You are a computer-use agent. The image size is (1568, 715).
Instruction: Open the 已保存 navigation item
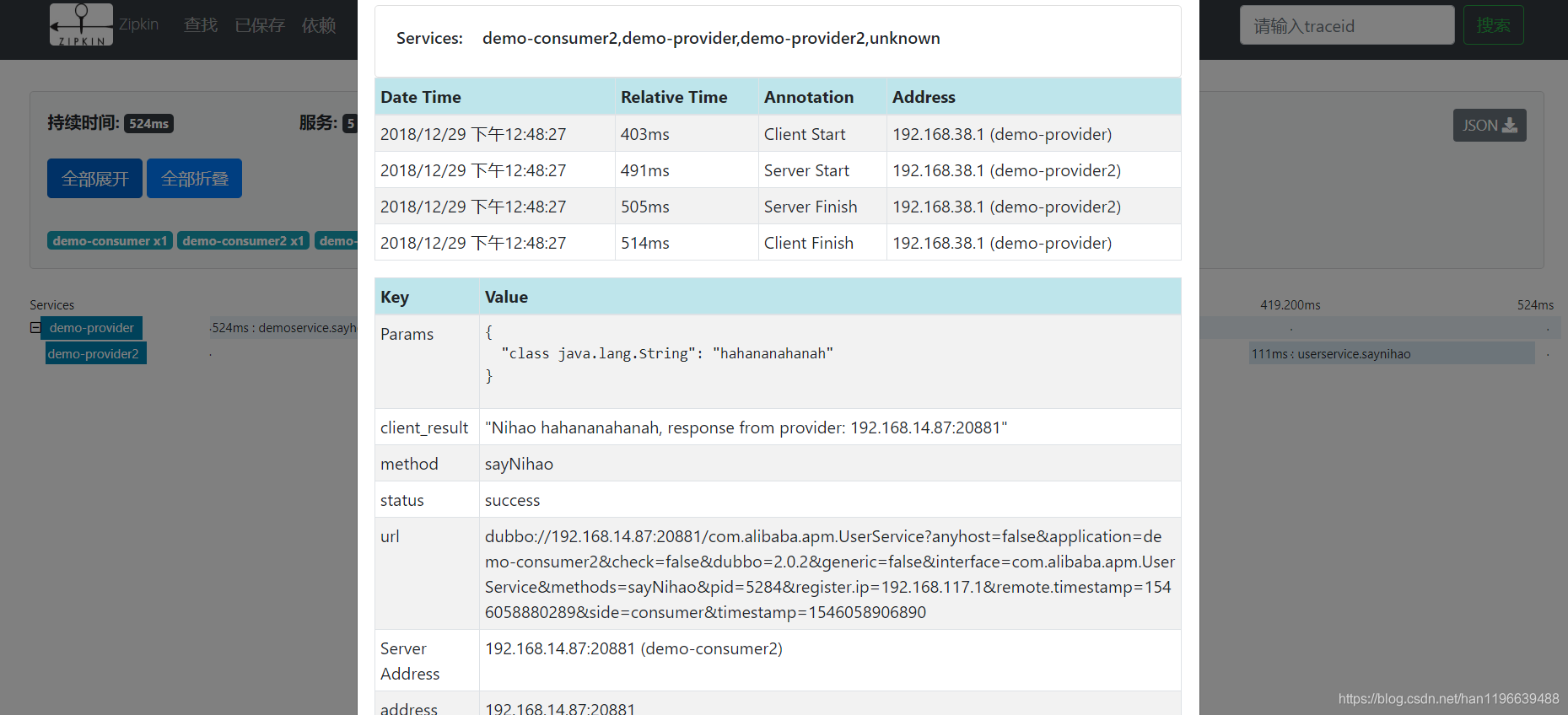(260, 25)
